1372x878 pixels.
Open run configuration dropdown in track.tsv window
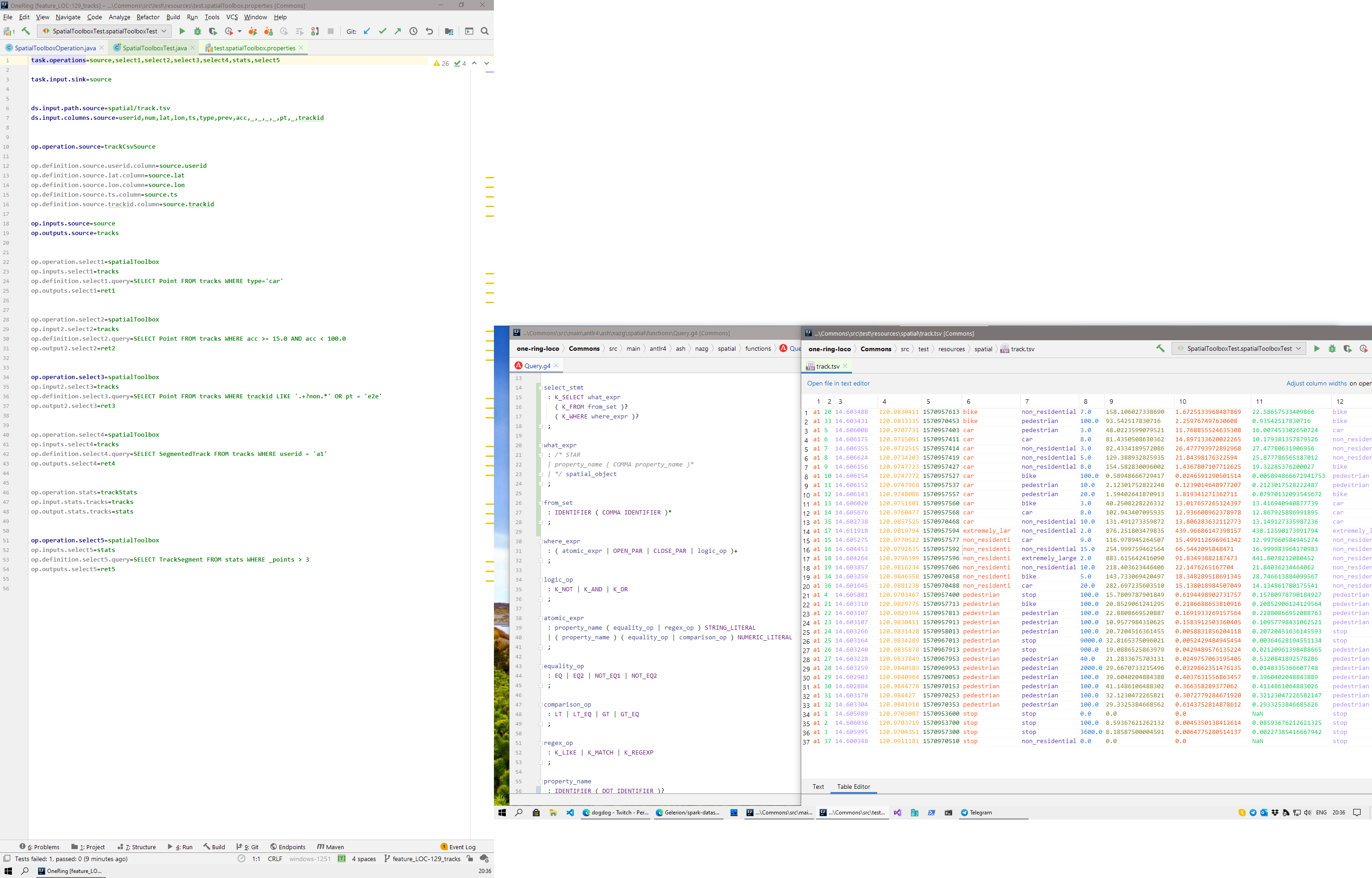click(x=1238, y=348)
